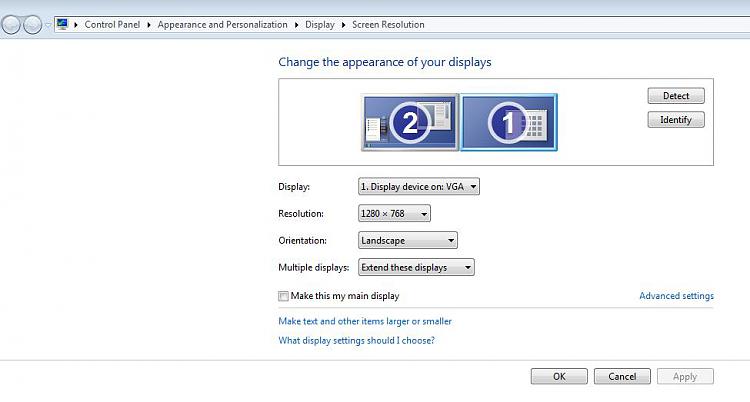Click the Cancel button

622,376
